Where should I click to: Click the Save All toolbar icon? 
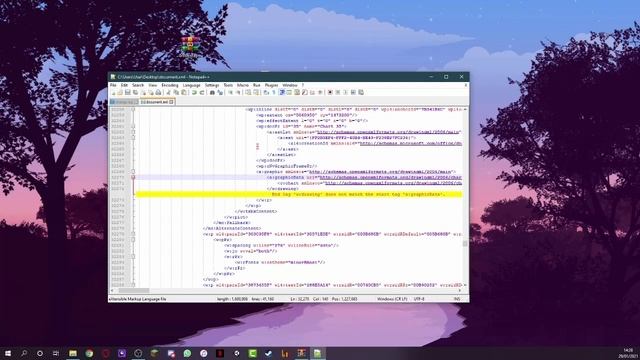click(136, 93)
